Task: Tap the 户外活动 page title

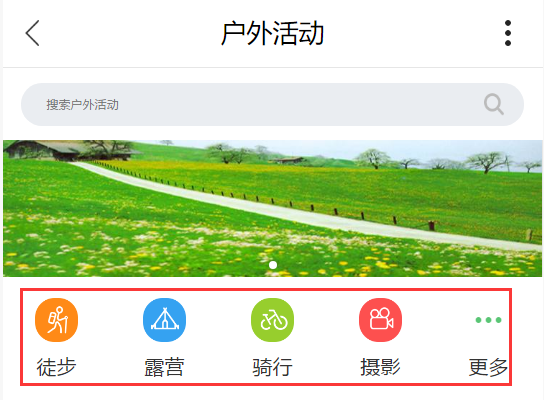Action: click(272, 33)
